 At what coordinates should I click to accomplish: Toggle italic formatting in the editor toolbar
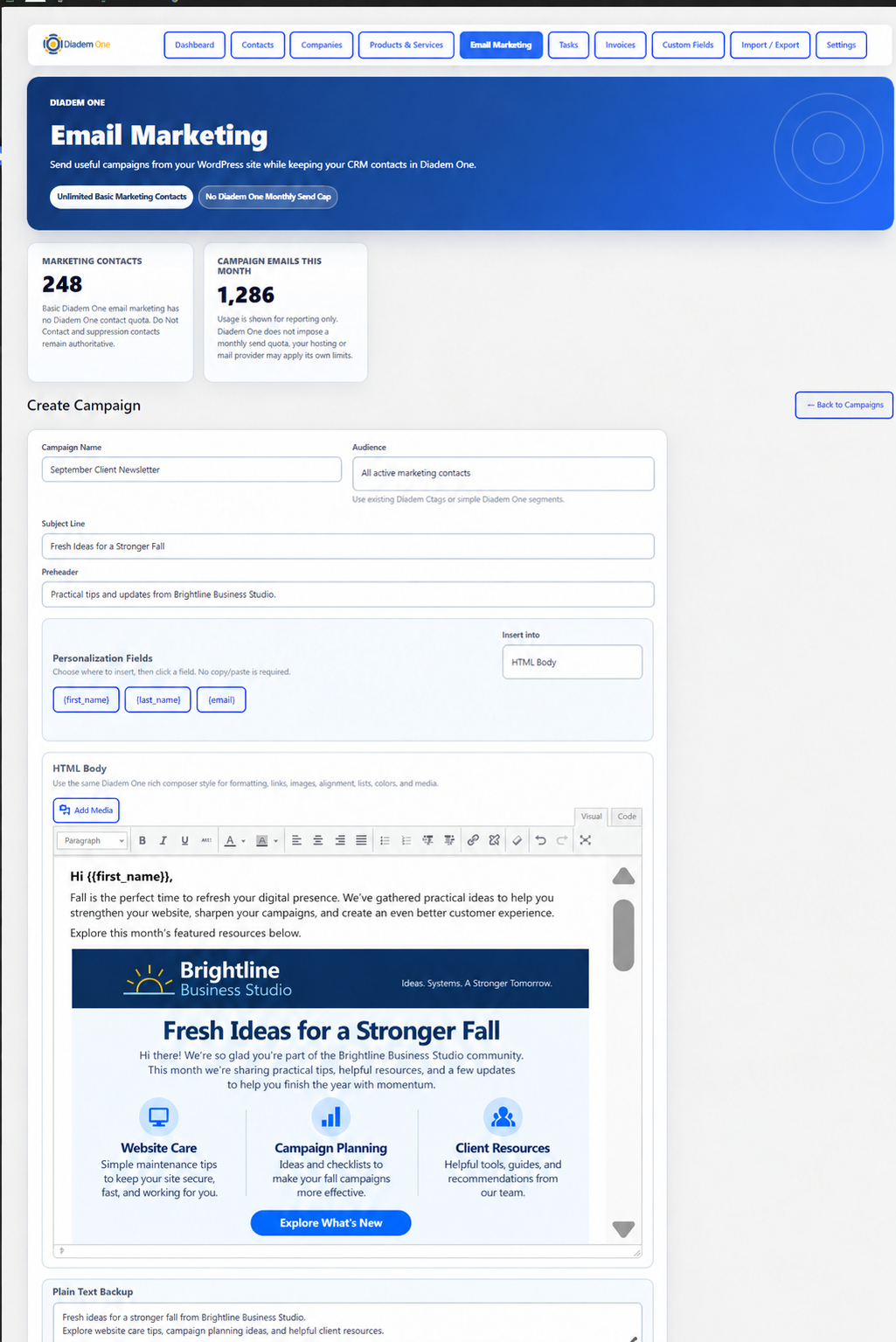click(163, 840)
